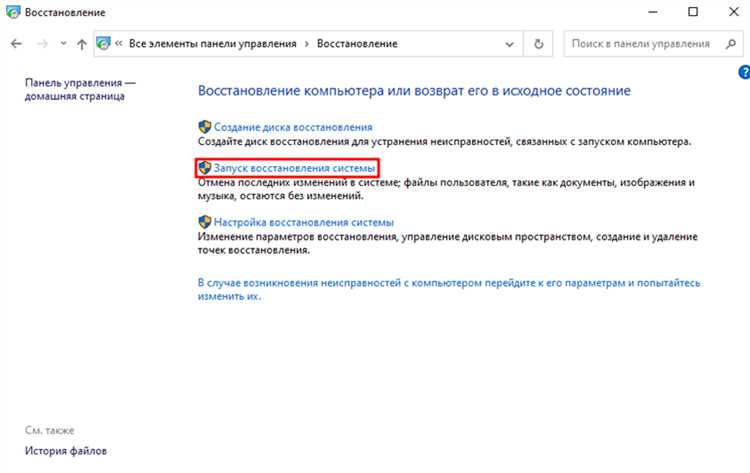Click the forward navigation arrow

tap(42, 44)
